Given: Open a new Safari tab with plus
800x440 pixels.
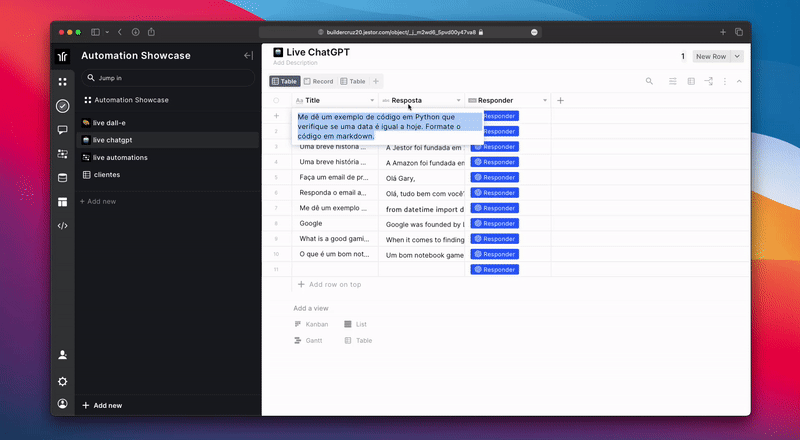Looking at the screenshot, I should coord(723,32).
